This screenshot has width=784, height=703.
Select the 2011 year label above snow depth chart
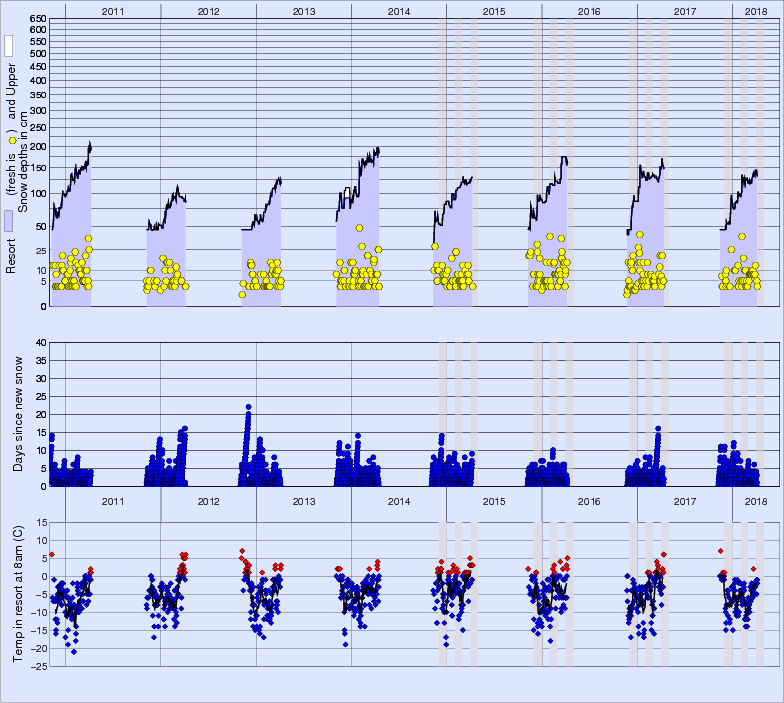click(113, 10)
